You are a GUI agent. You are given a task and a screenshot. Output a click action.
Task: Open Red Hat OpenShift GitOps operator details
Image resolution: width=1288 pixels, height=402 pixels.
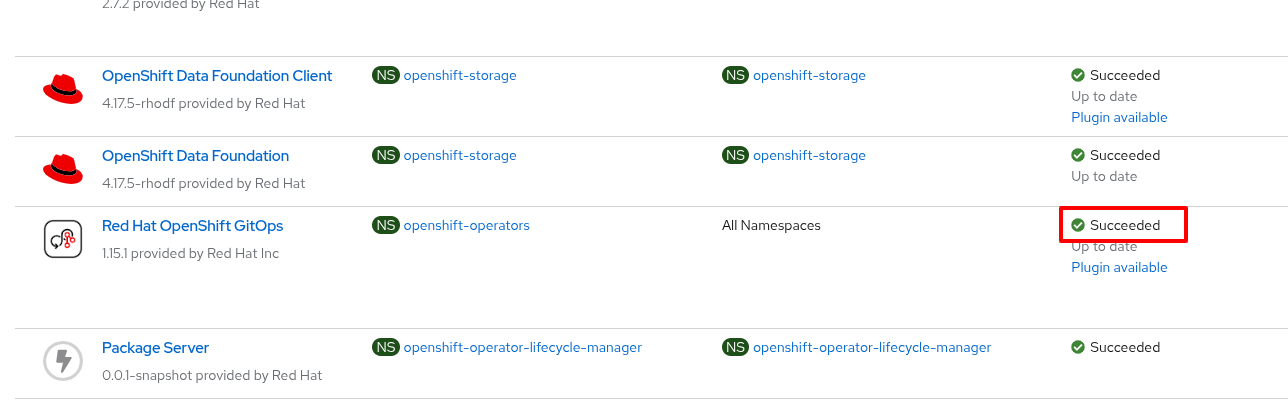[192, 226]
